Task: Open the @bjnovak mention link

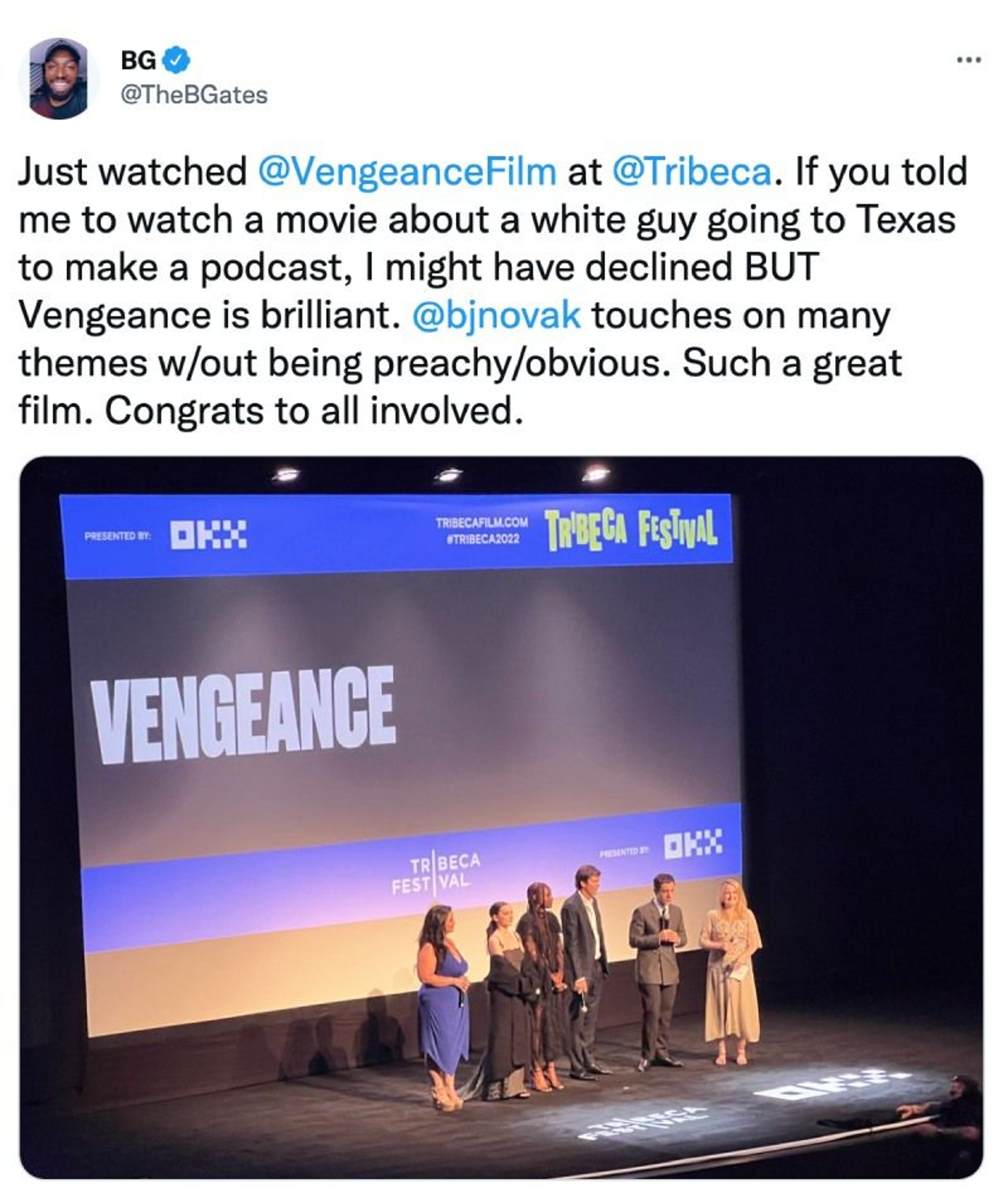Action: tap(496, 315)
